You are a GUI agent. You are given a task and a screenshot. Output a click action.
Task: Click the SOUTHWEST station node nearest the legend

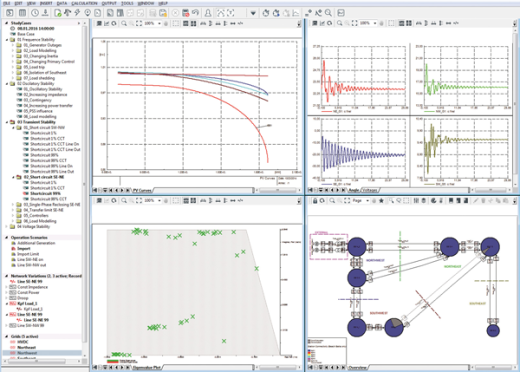point(357,327)
